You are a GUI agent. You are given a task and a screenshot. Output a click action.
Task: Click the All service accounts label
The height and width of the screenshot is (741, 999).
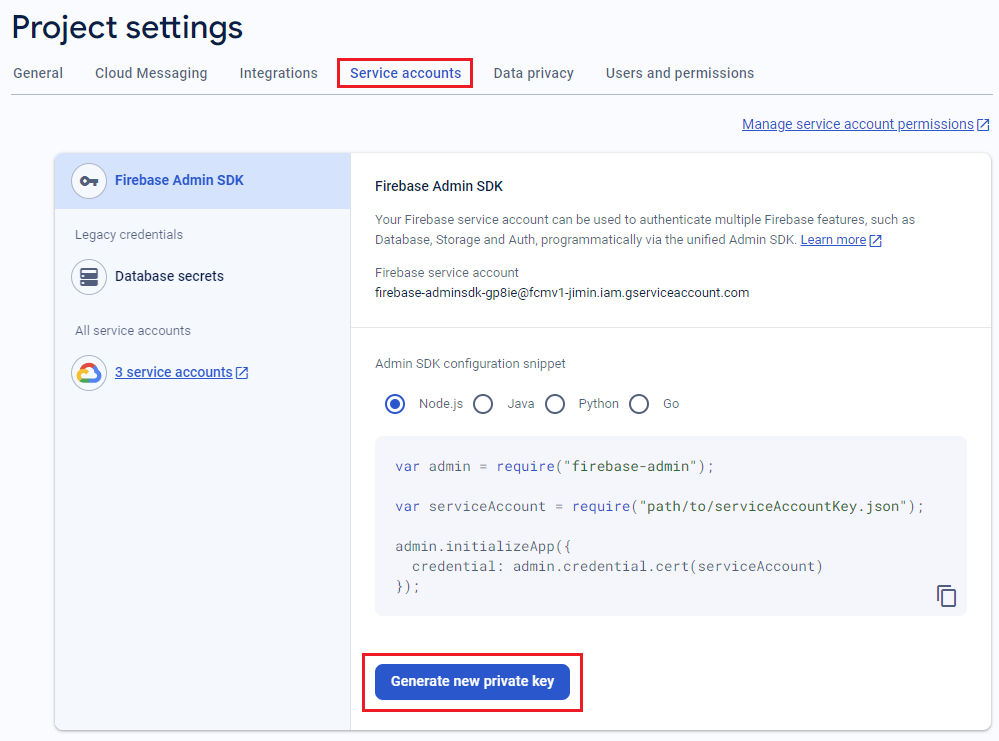(133, 331)
